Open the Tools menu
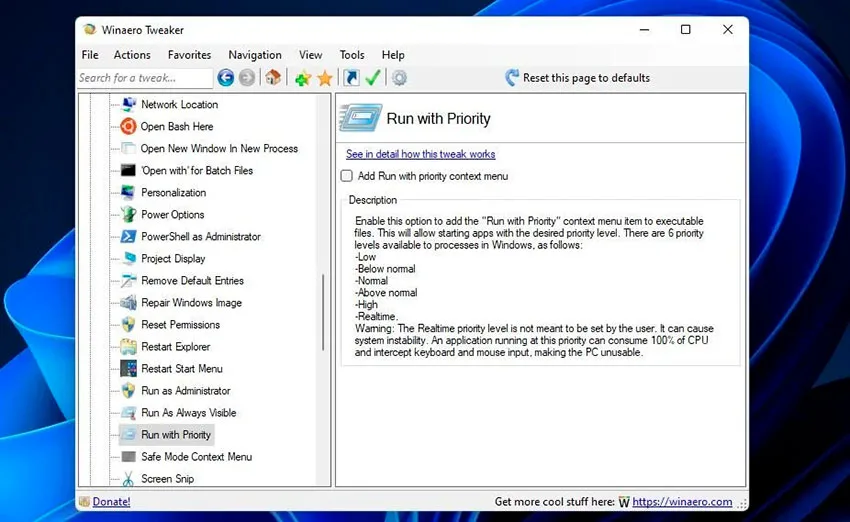This screenshot has width=850, height=522. click(352, 55)
